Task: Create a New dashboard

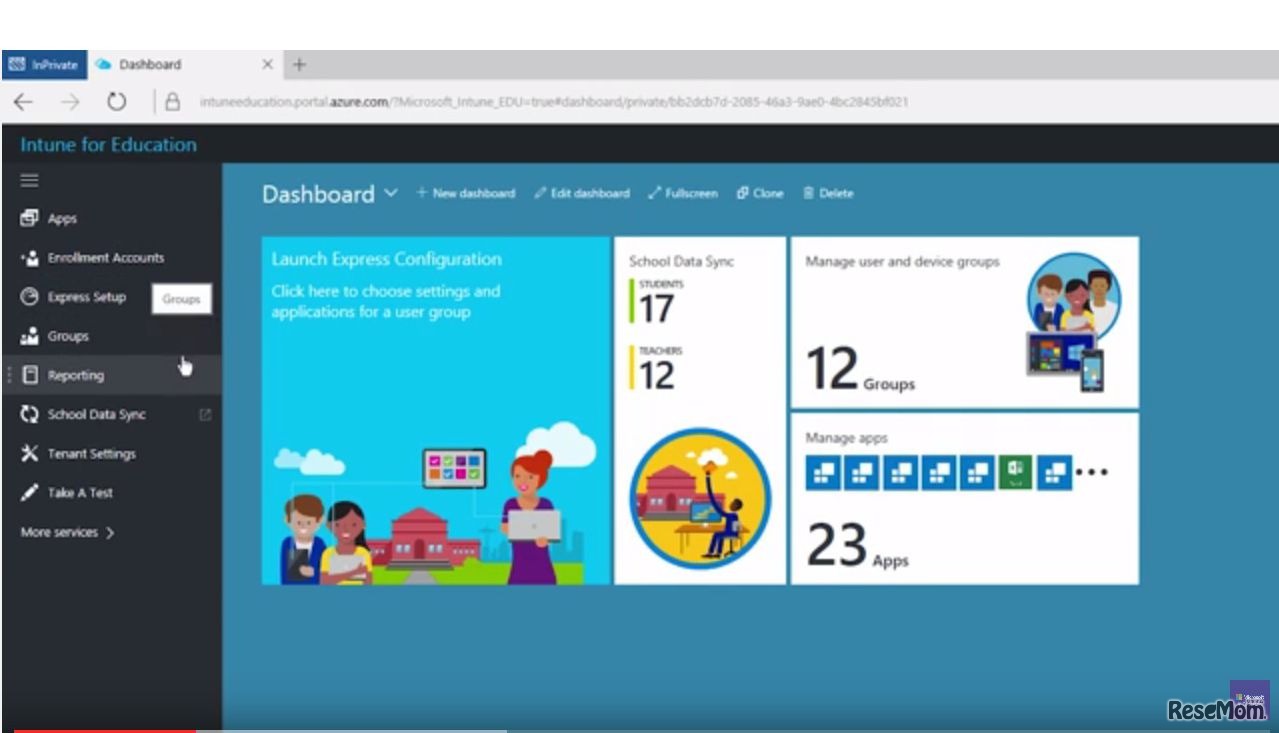Action: tap(465, 193)
